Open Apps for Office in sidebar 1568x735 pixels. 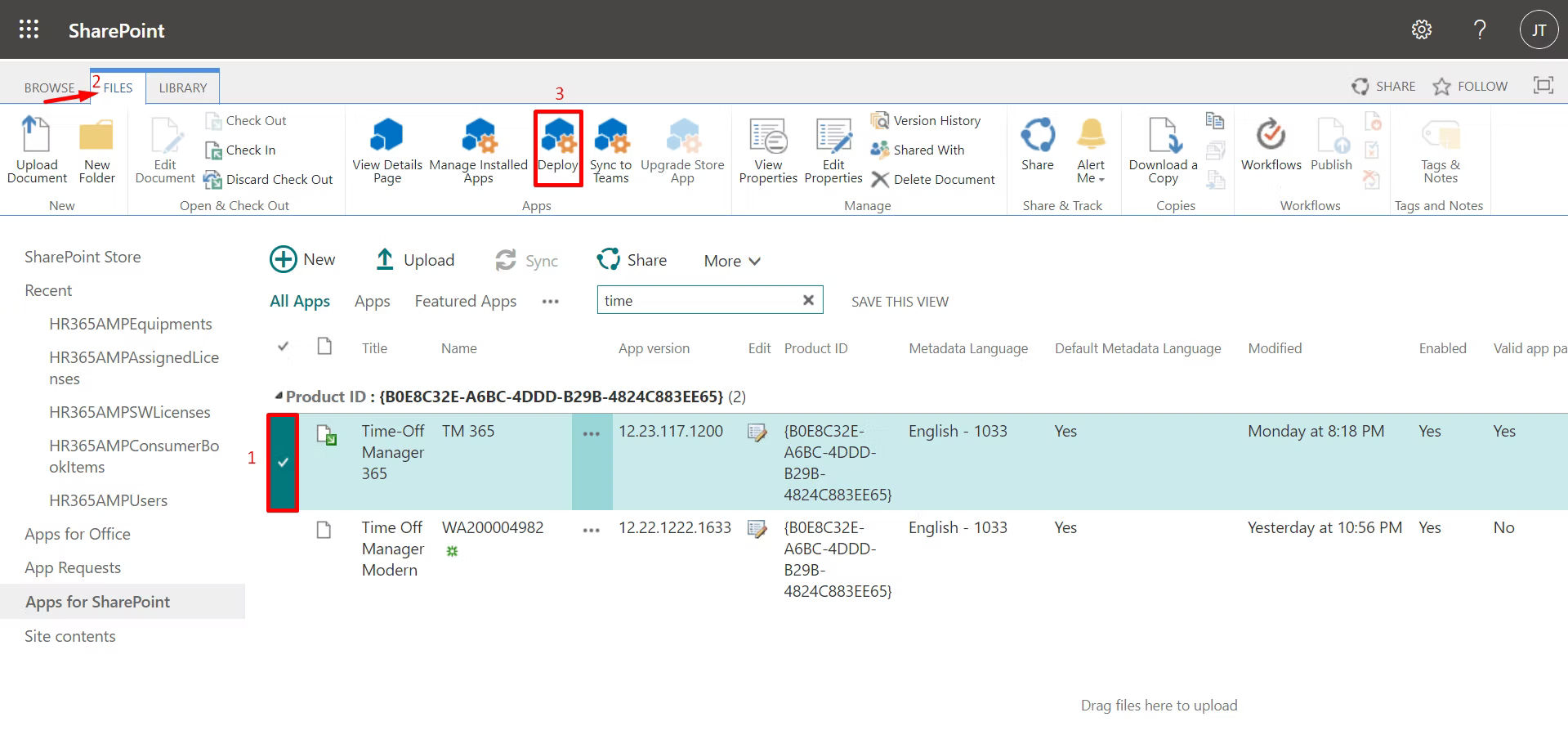point(78,534)
